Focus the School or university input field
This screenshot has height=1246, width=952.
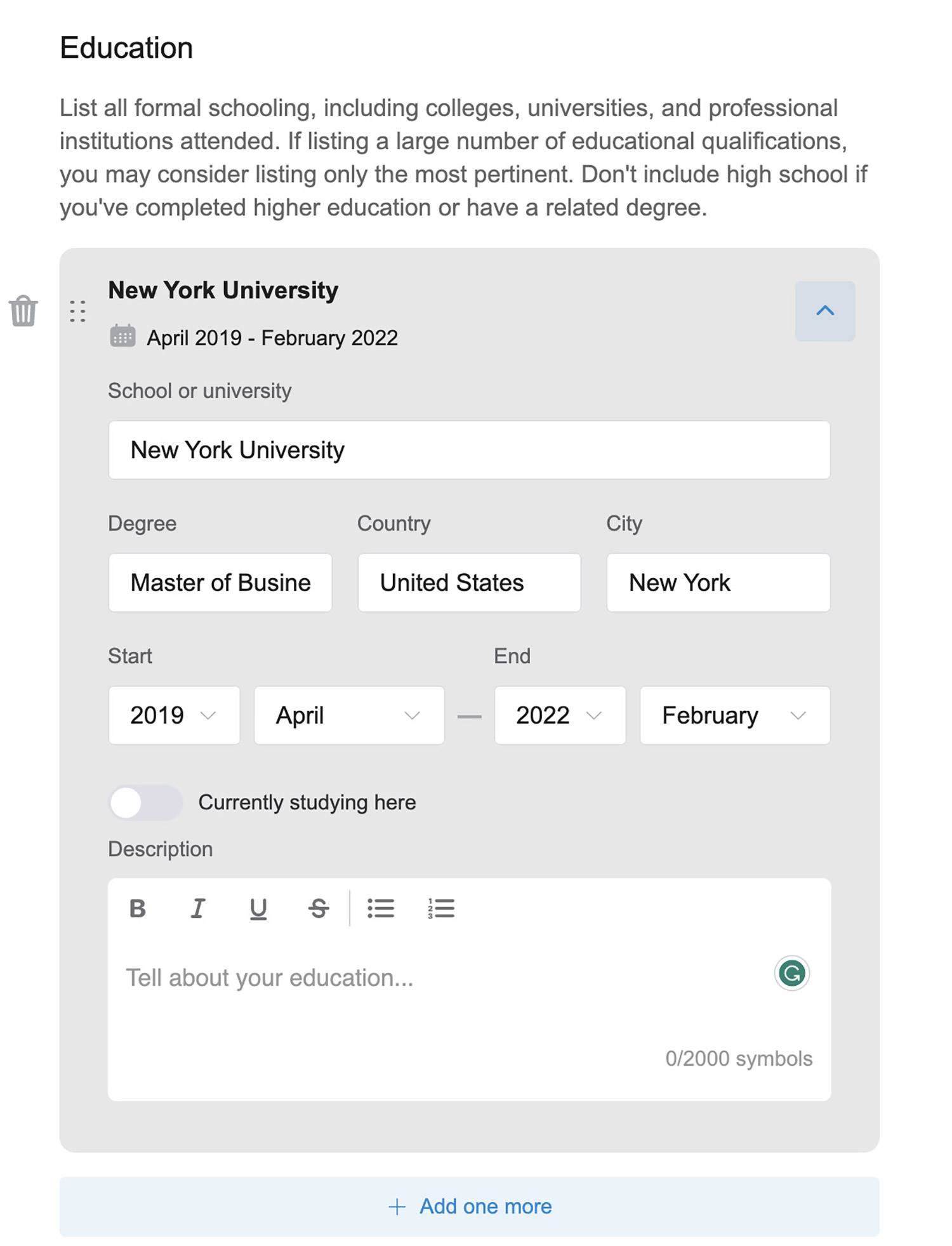click(x=469, y=450)
